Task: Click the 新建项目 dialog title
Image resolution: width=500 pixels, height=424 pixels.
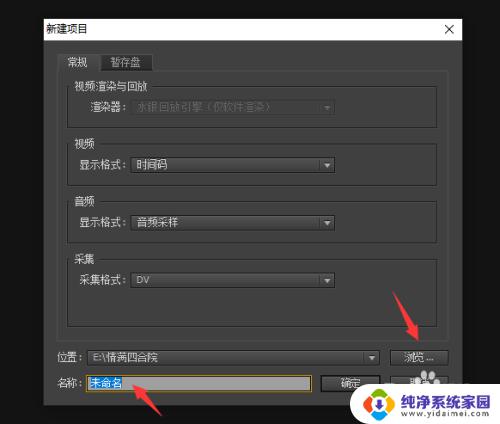Action: pos(67,29)
